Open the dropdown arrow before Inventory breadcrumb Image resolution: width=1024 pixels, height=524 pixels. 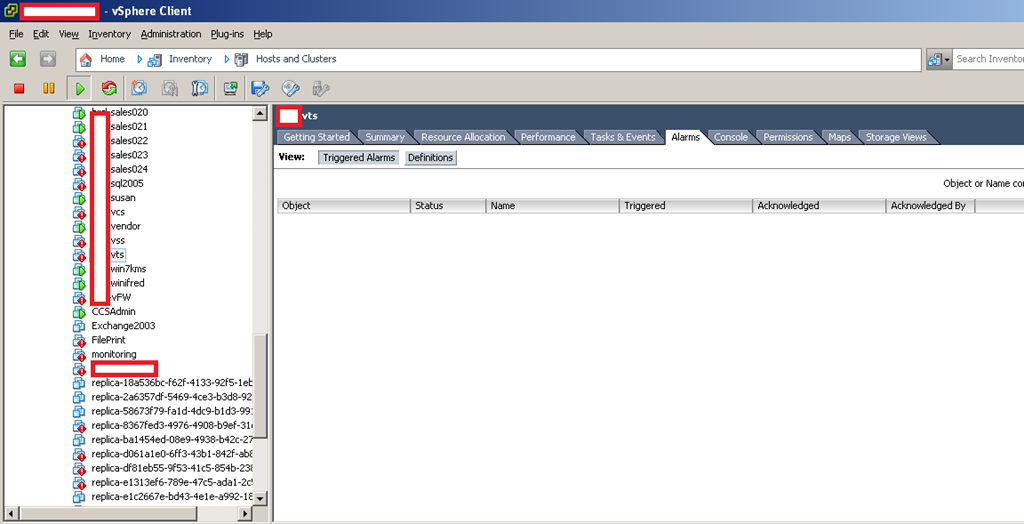(x=140, y=59)
